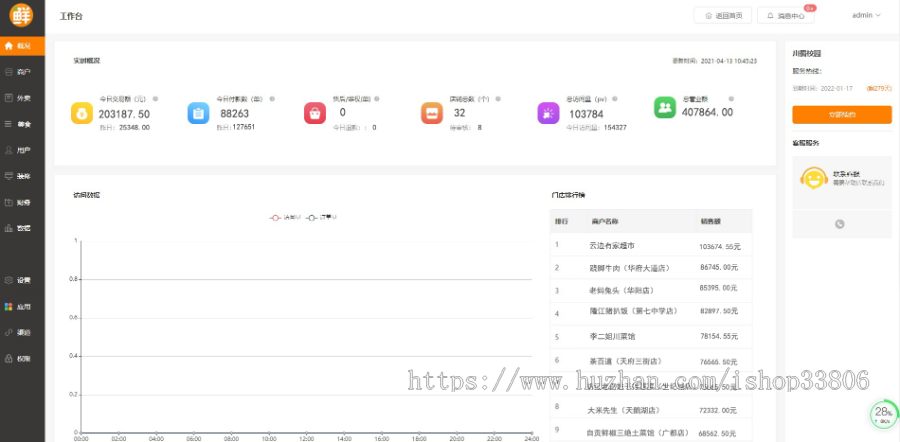
Task: Select the 跷脚牛肉（华府大道店） row
Action: (651, 267)
